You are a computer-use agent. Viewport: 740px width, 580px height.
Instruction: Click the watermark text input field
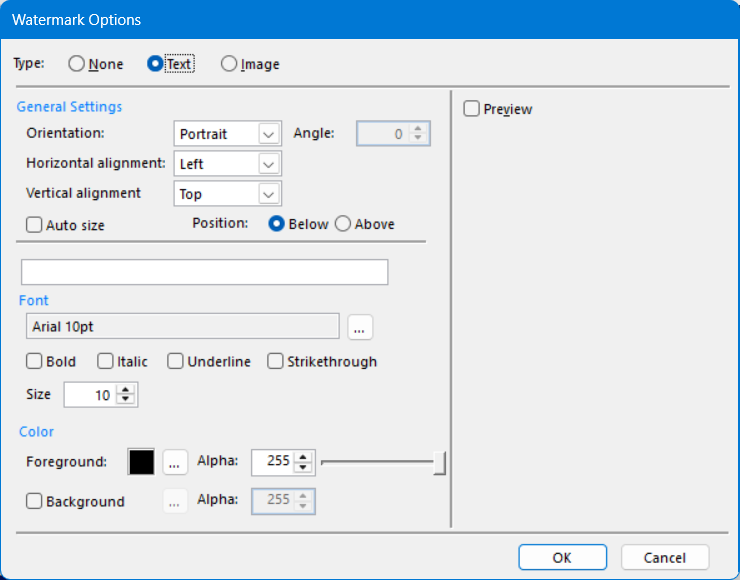pos(204,272)
